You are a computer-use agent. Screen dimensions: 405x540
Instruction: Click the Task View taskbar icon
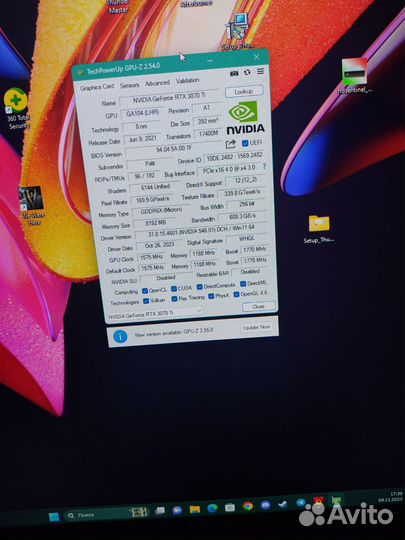(x=160, y=511)
